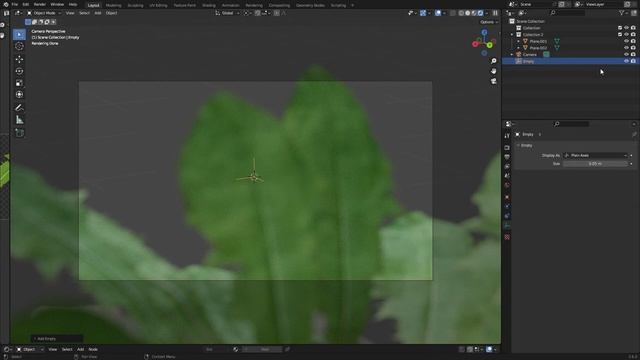The width and height of the screenshot is (640, 360).
Task: Collapse the Collection 2 tree item
Action: [x=512, y=35]
